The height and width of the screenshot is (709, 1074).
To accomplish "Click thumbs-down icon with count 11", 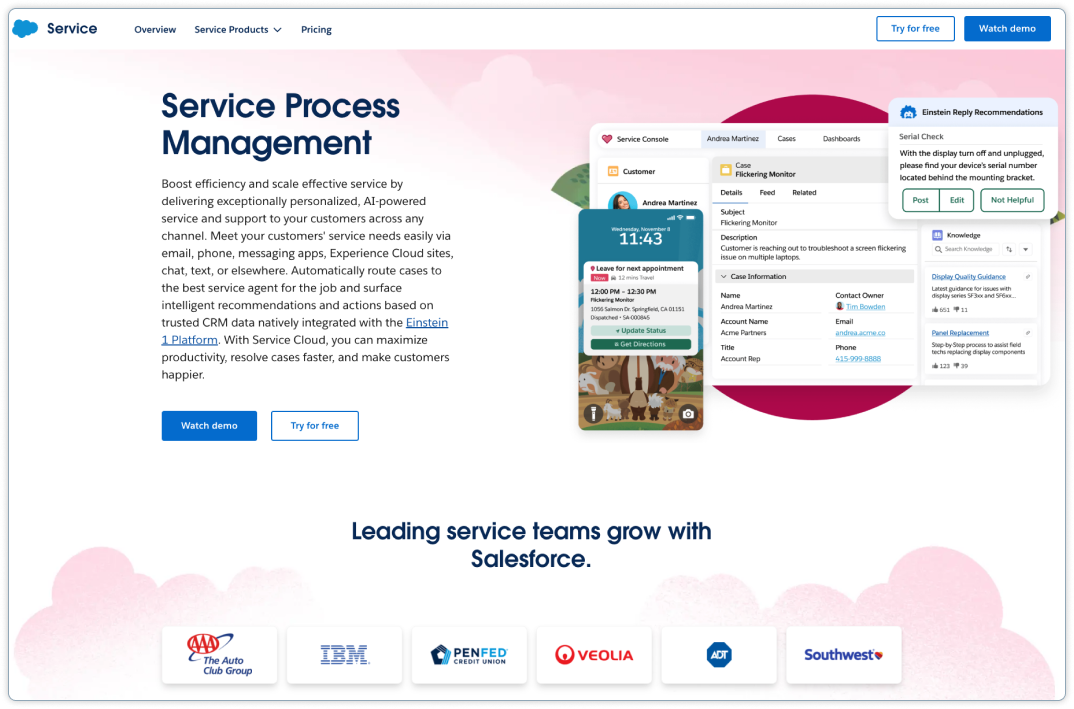I will tap(956, 310).
